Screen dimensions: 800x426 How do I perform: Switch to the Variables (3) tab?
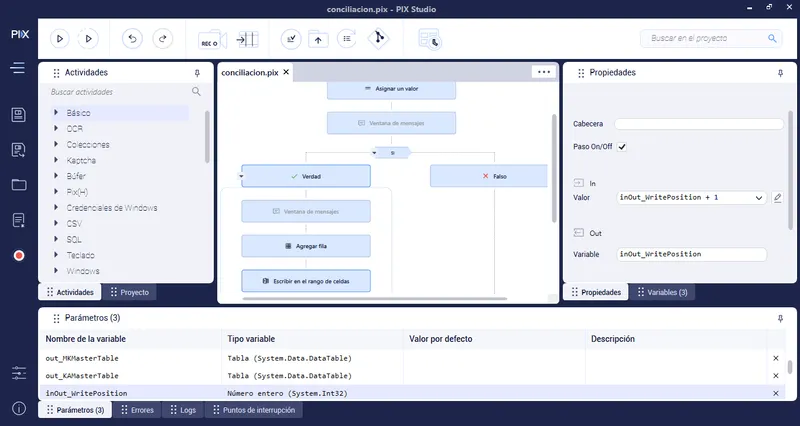click(662, 292)
